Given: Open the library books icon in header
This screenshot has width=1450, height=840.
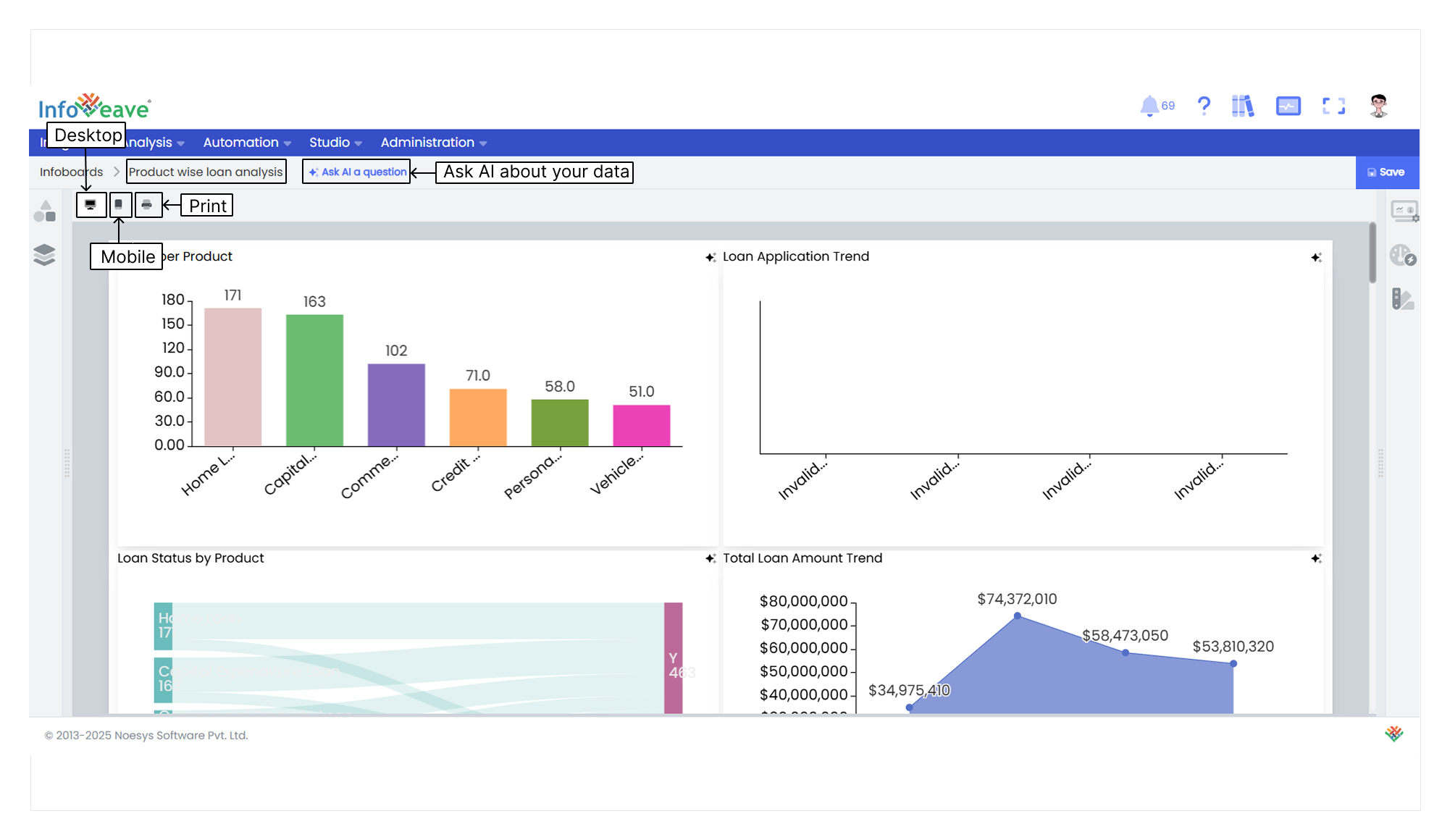Looking at the screenshot, I should (x=1243, y=106).
